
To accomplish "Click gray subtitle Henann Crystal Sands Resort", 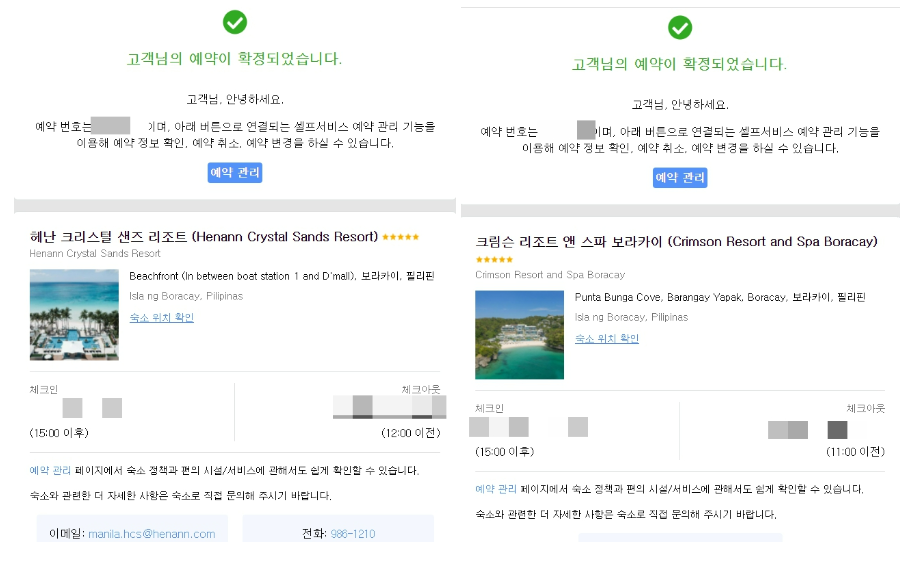I will [95, 254].
